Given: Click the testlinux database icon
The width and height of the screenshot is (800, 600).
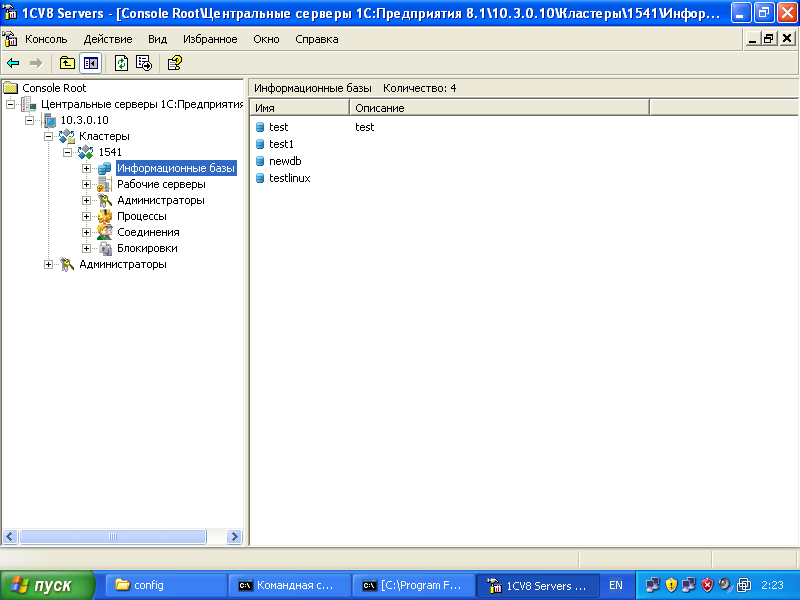Looking at the screenshot, I should (260, 178).
